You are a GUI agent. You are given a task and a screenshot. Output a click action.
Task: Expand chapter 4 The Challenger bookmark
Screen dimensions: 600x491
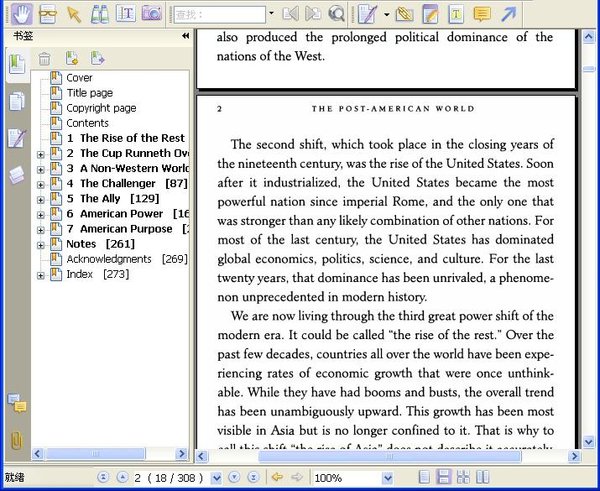coord(41,185)
